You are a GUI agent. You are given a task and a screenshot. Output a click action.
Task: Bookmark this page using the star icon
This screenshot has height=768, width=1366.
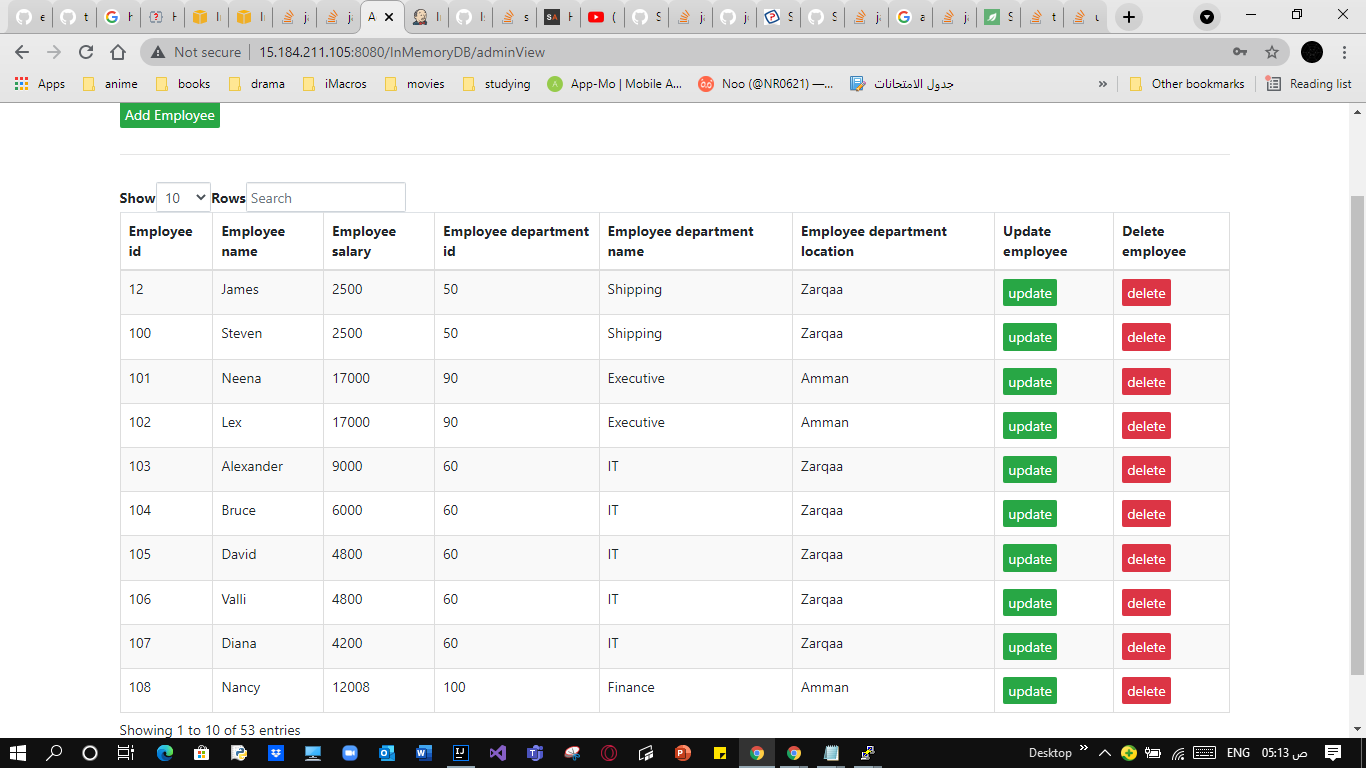(x=1271, y=52)
